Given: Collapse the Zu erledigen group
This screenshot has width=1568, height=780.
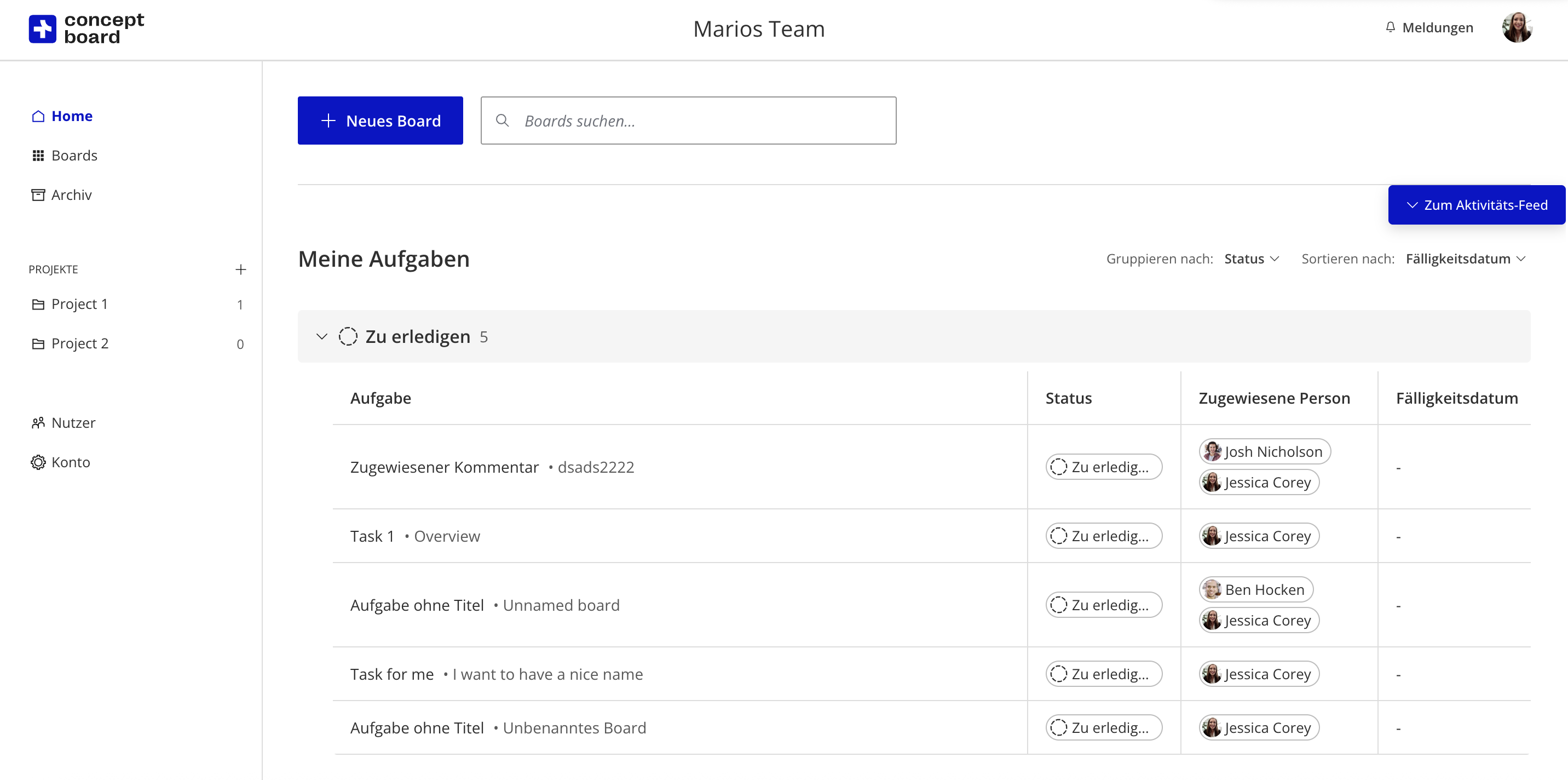Looking at the screenshot, I should (321, 336).
